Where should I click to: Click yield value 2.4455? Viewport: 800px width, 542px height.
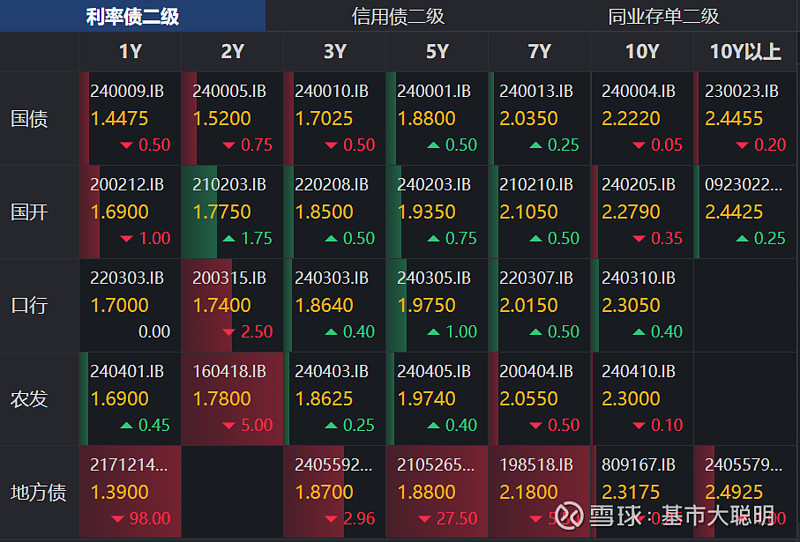click(734, 118)
